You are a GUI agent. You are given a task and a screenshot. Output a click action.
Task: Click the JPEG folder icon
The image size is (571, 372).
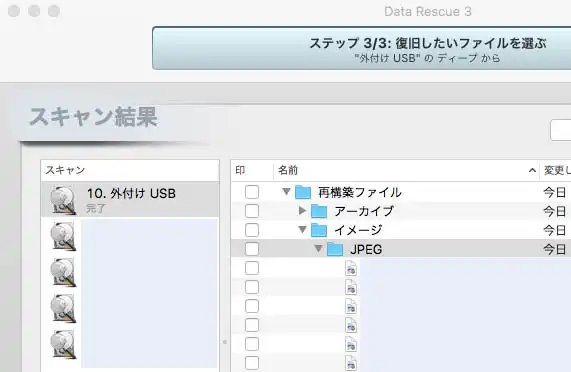coord(335,249)
